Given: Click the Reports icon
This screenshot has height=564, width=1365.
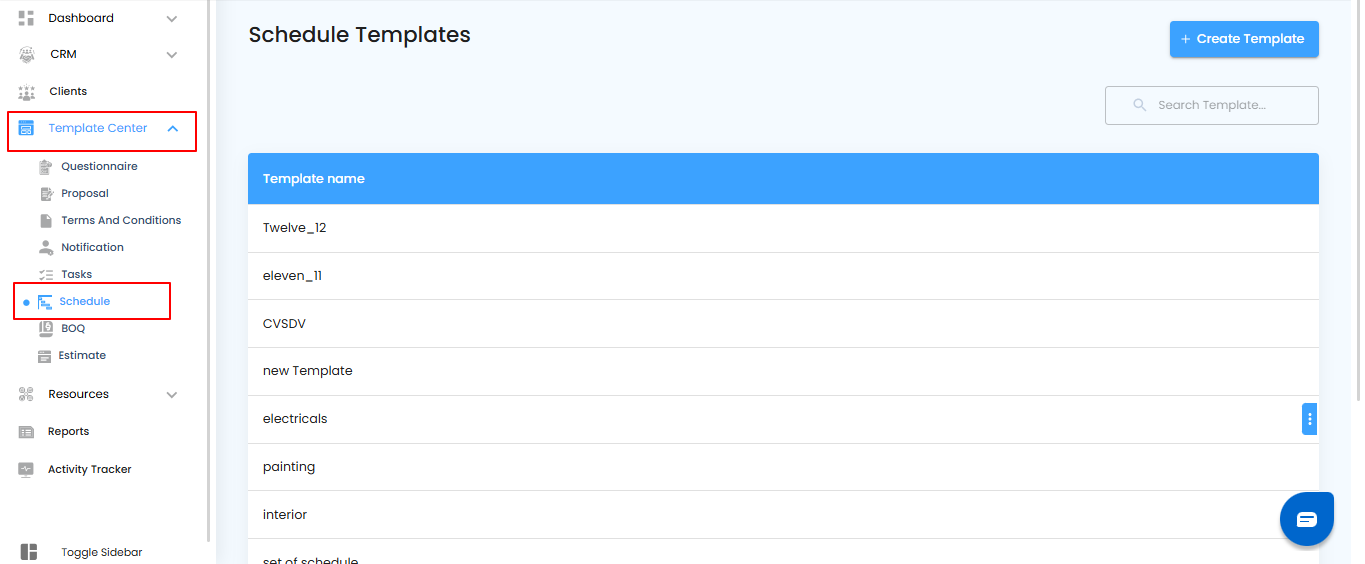Looking at the screenshot, I should click(x=27, y=432).
